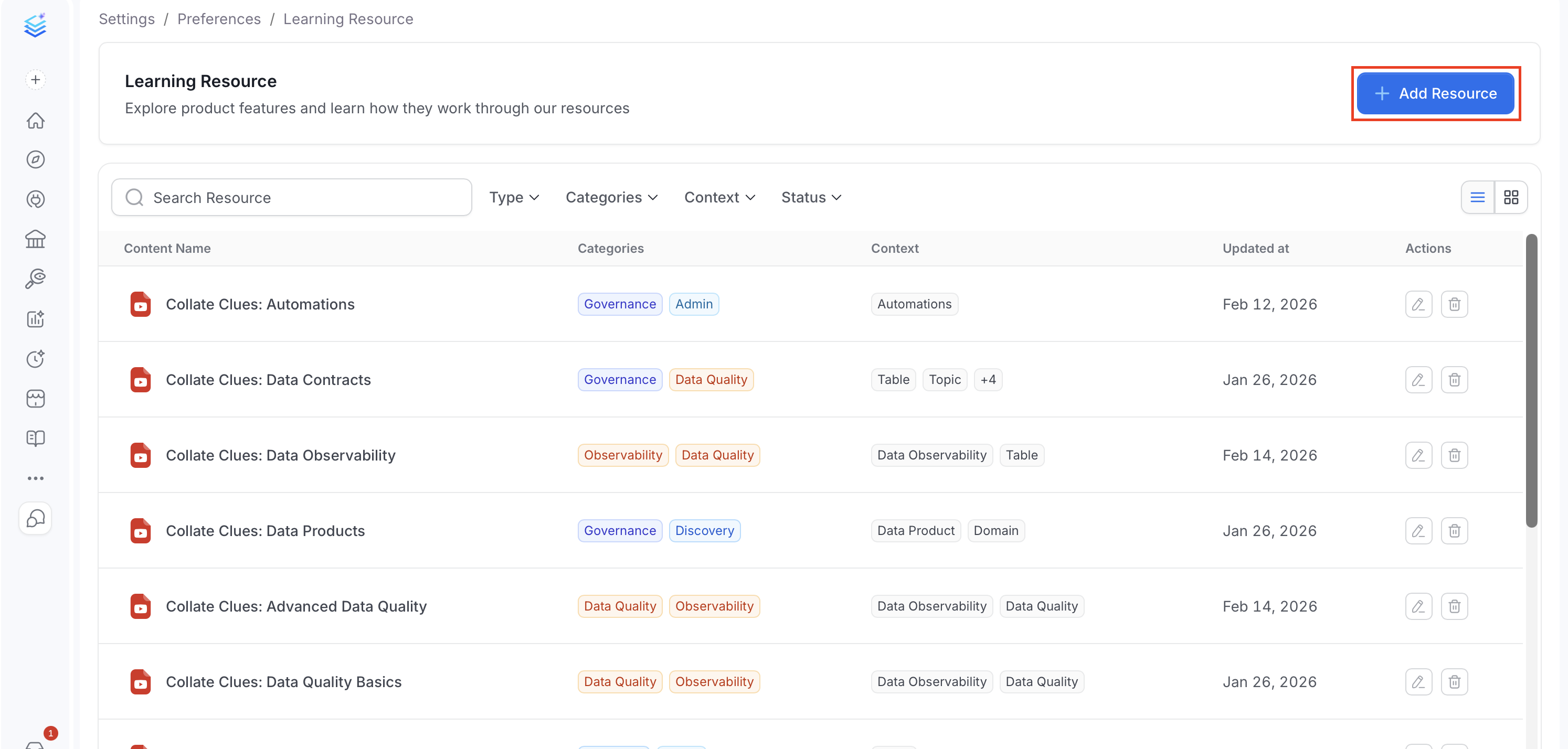Open the sidebar icon below the compass
The image size is (1568, 749).
pos(35,199)
